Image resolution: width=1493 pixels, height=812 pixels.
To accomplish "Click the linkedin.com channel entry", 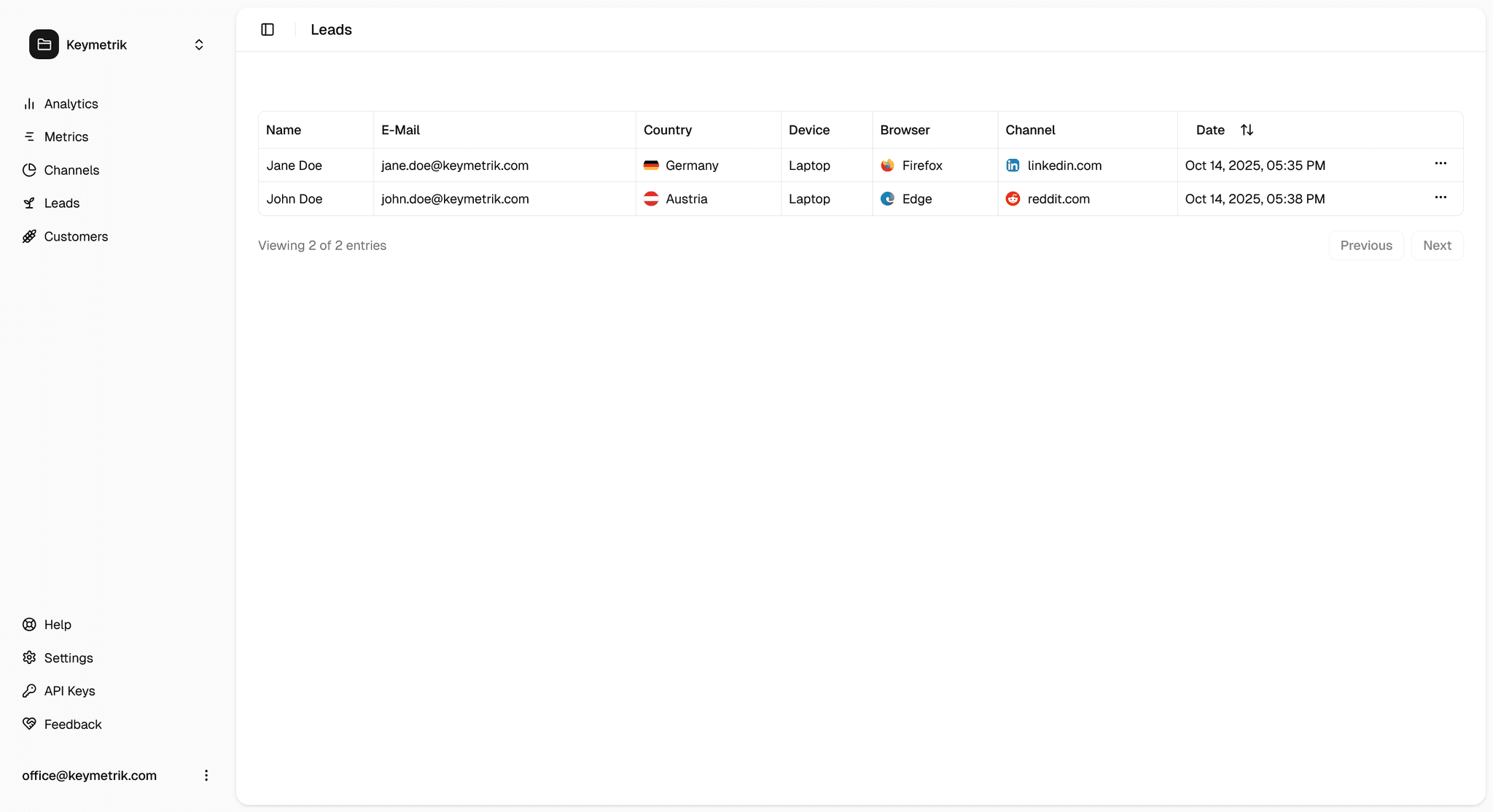I will point(1064,165).
